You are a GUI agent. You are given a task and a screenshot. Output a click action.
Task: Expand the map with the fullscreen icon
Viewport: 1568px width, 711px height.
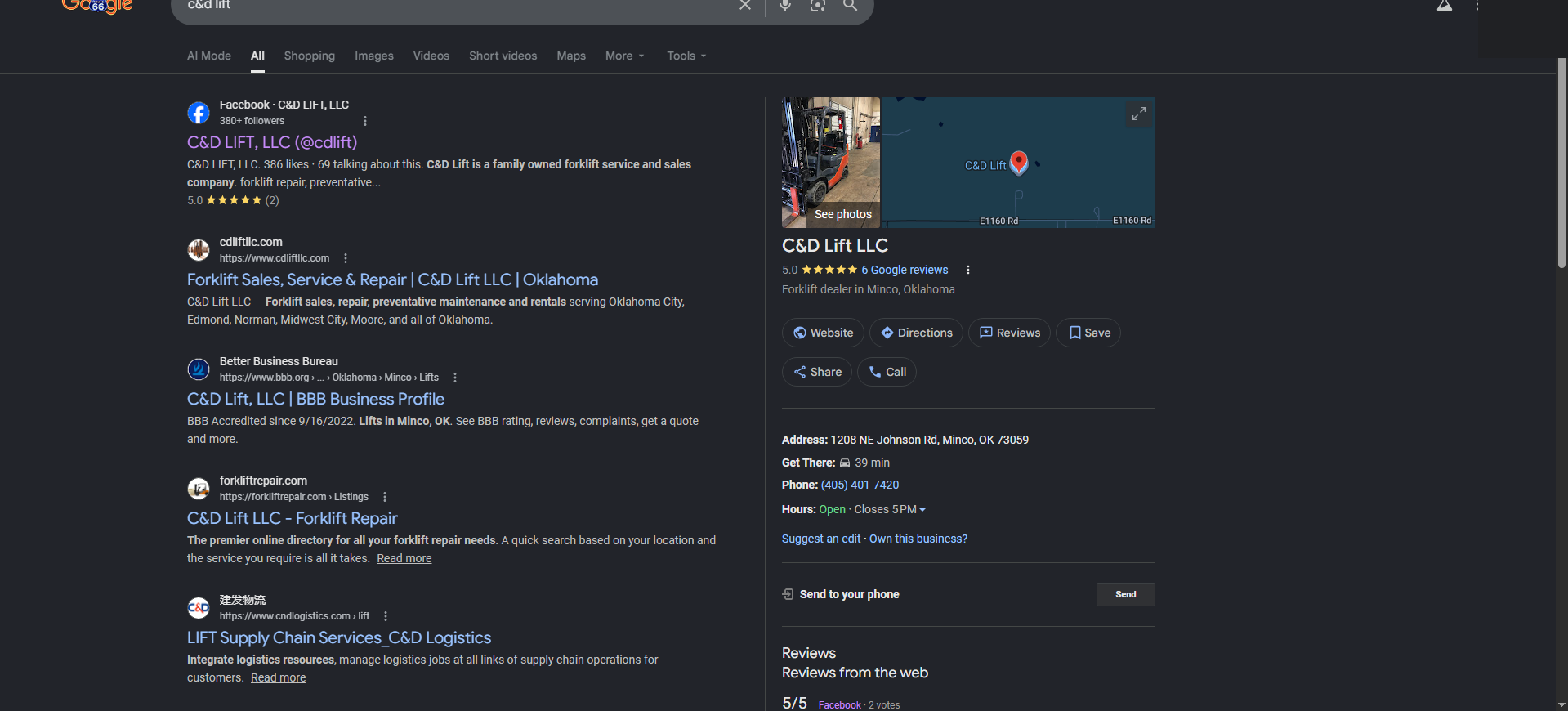1139,114
